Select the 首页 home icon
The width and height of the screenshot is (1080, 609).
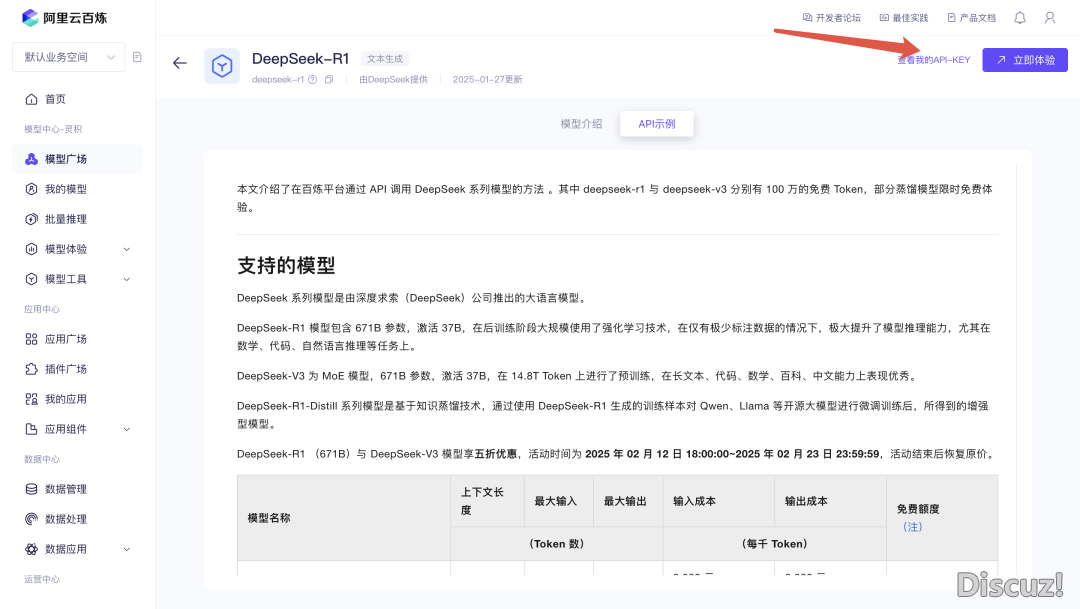click(31, 99)
